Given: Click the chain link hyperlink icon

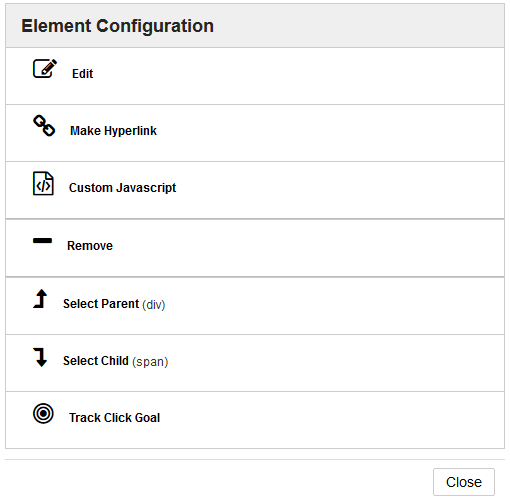Looking at the screenshot, I should tap(44, 126).
